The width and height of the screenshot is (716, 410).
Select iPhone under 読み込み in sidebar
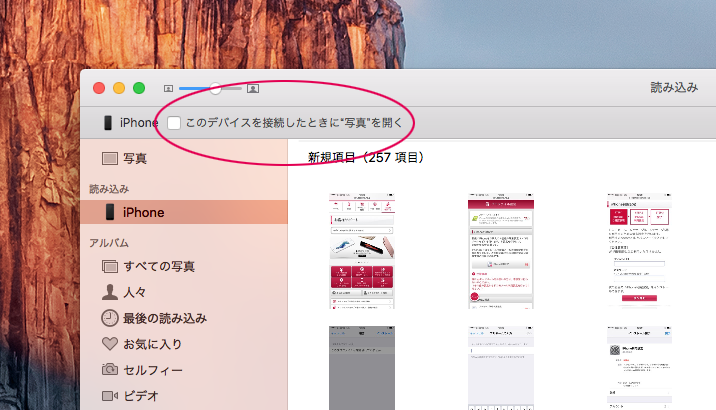coord(184,212)
